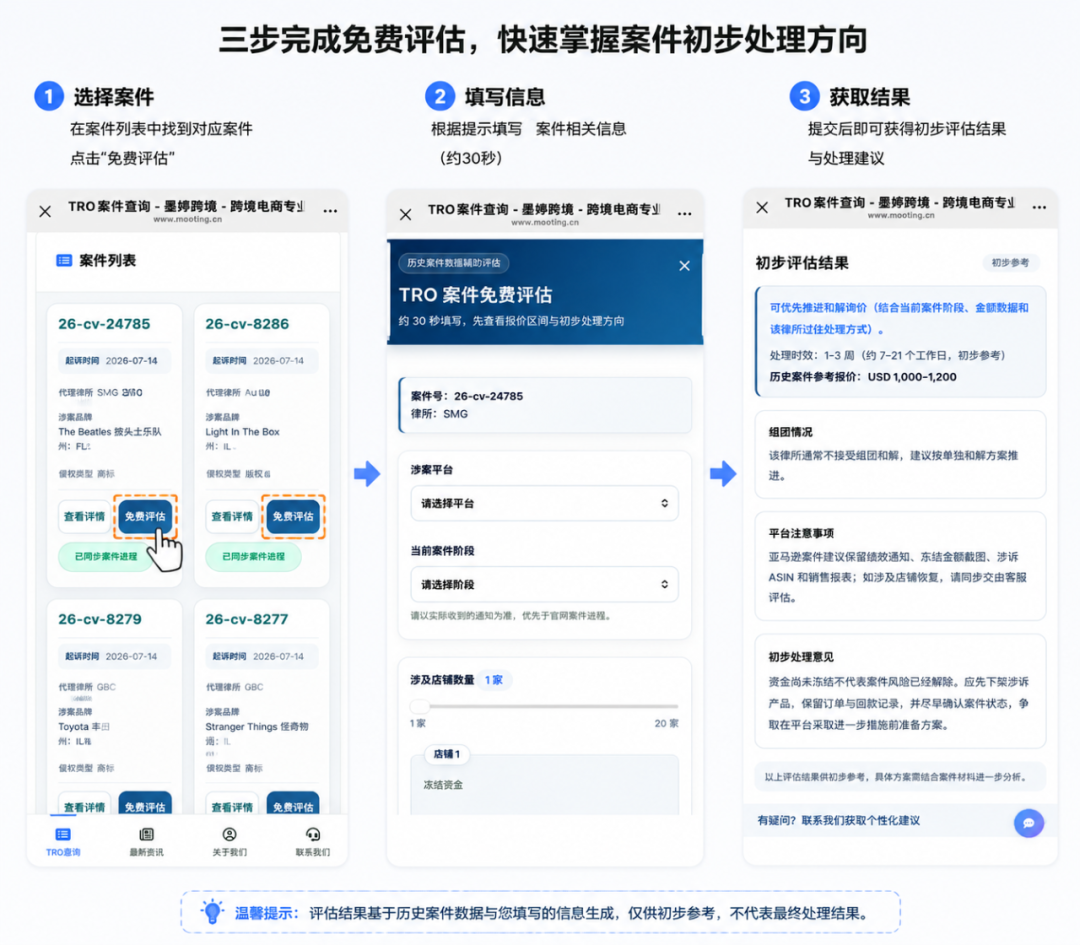
Task: Click 案件号：26-cv-24785 in form
Action: coord(467,396)
